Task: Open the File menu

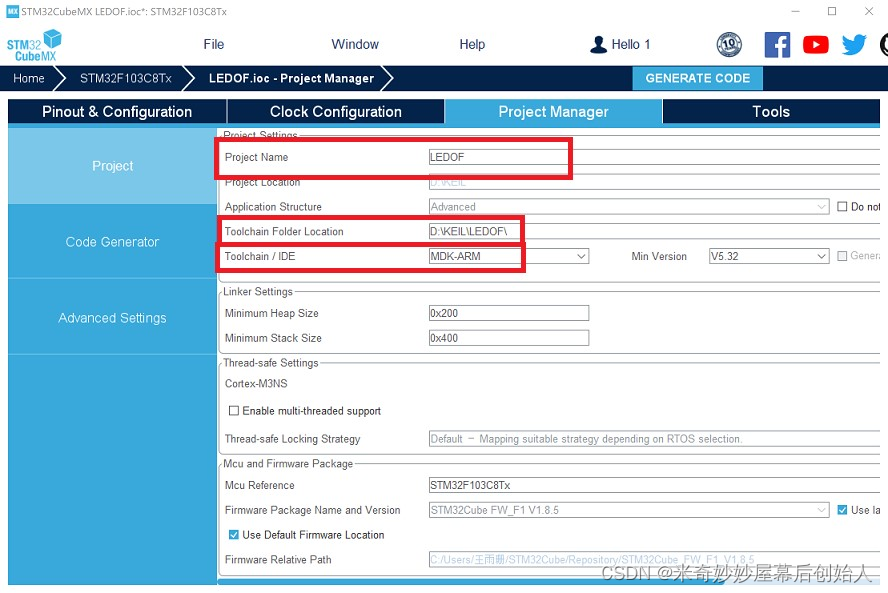Action: click(214, 44)
